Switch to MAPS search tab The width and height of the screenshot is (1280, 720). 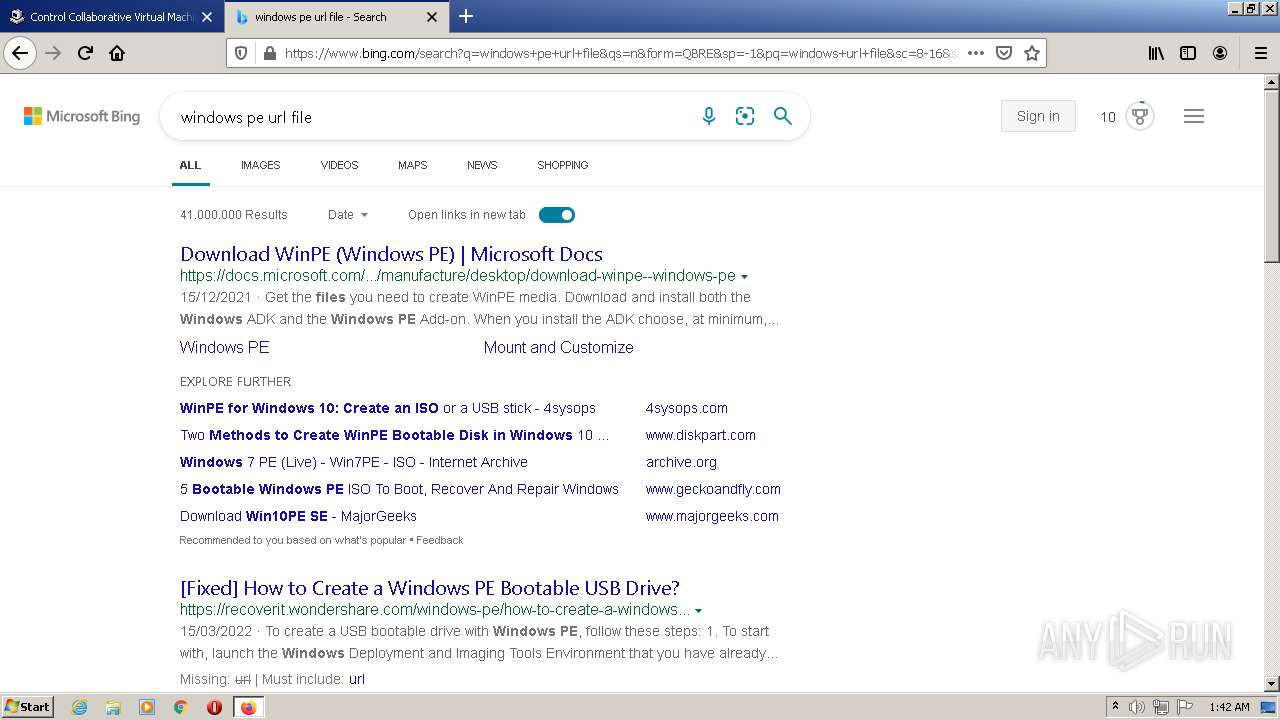(412, 165)
